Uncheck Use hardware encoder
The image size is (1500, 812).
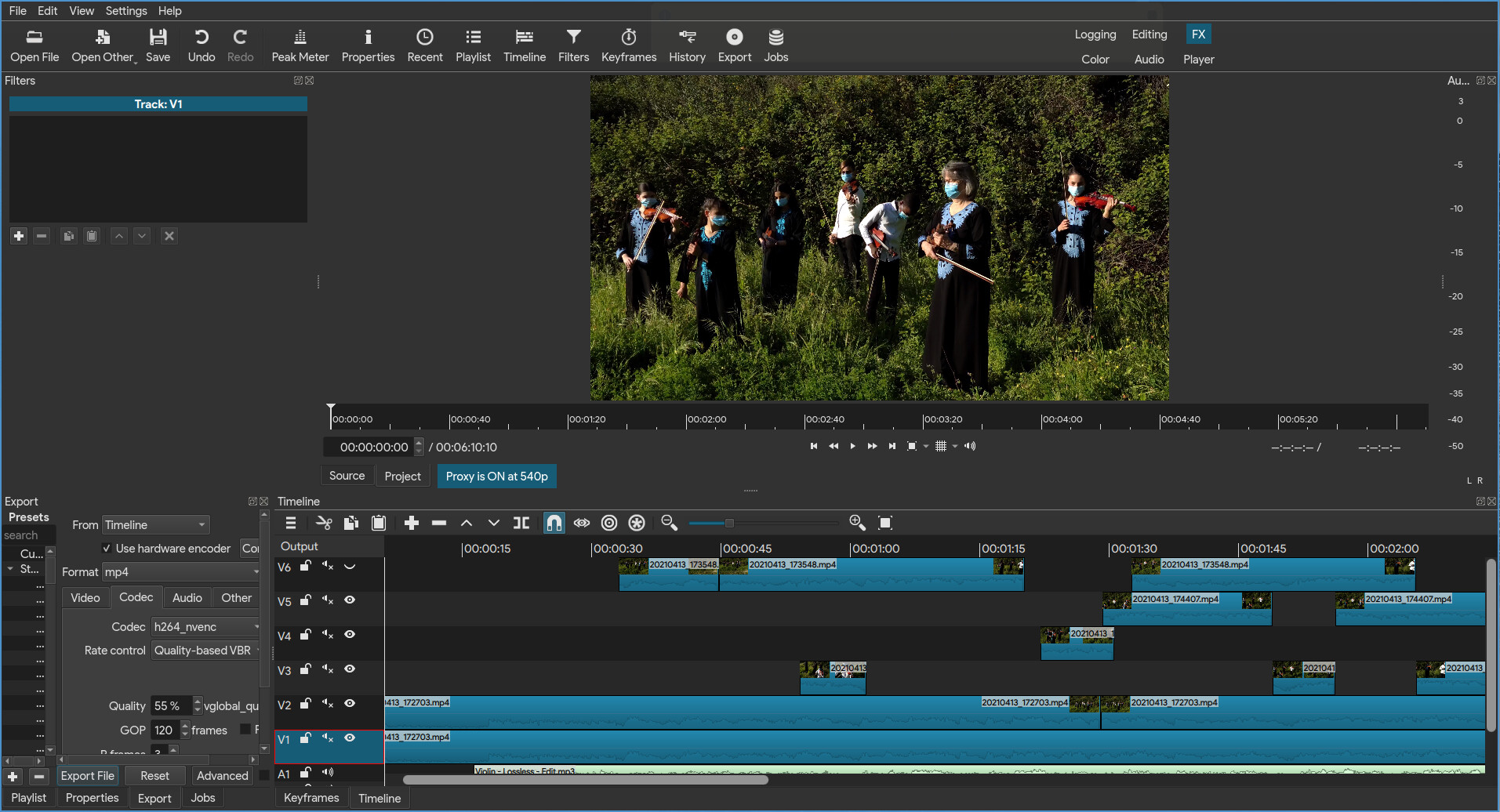click(107, 549)
